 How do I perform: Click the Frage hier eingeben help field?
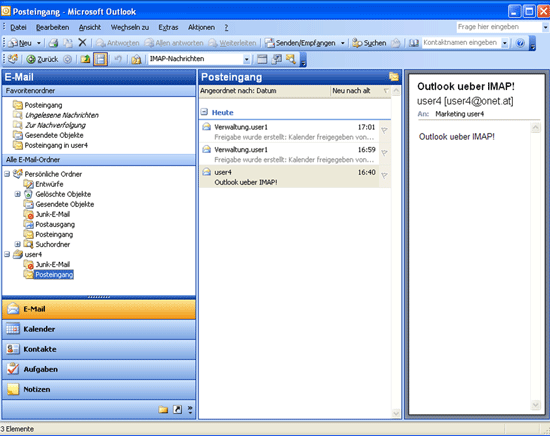coord(499,27)
